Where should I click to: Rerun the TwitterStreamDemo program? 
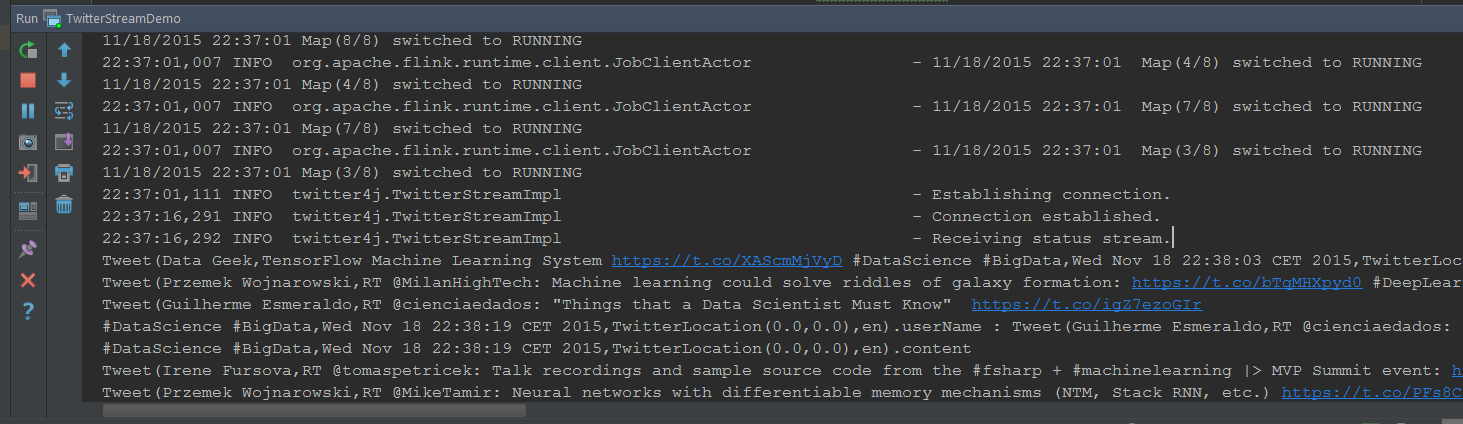pyautogui.click(x=28, y=49)
